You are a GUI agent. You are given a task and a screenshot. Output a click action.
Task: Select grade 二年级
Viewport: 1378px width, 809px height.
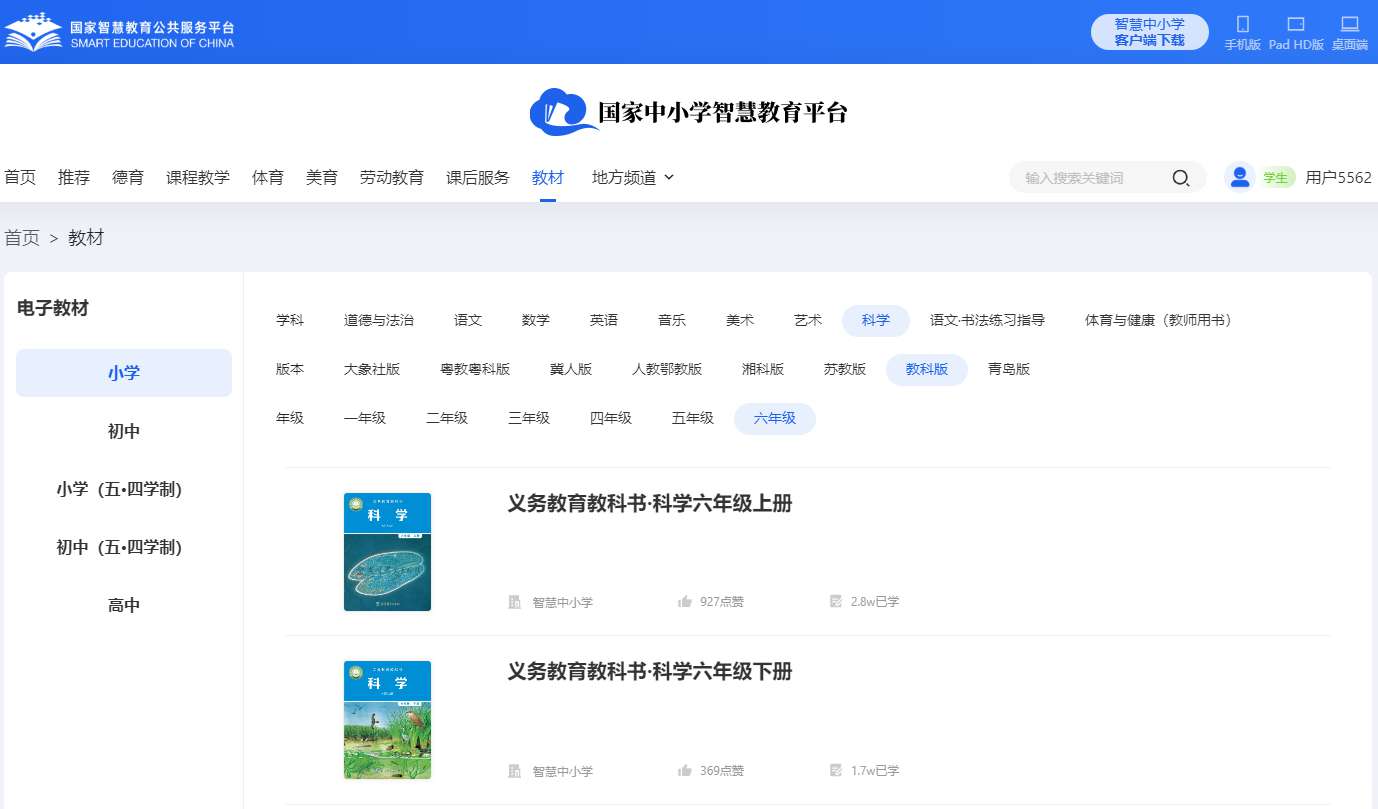(447, 419)
